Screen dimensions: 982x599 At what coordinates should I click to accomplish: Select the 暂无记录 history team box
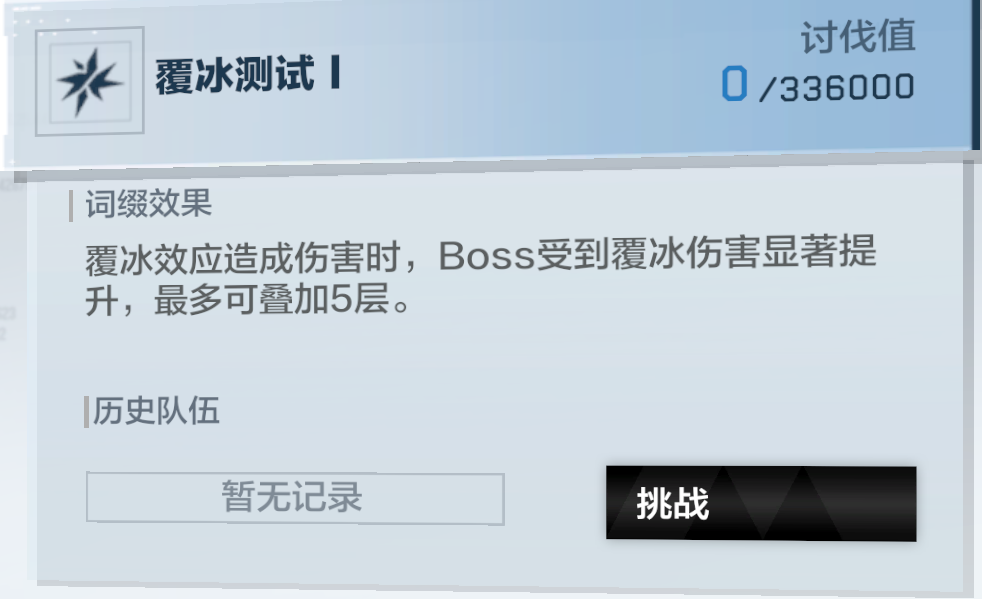(295, 498)
